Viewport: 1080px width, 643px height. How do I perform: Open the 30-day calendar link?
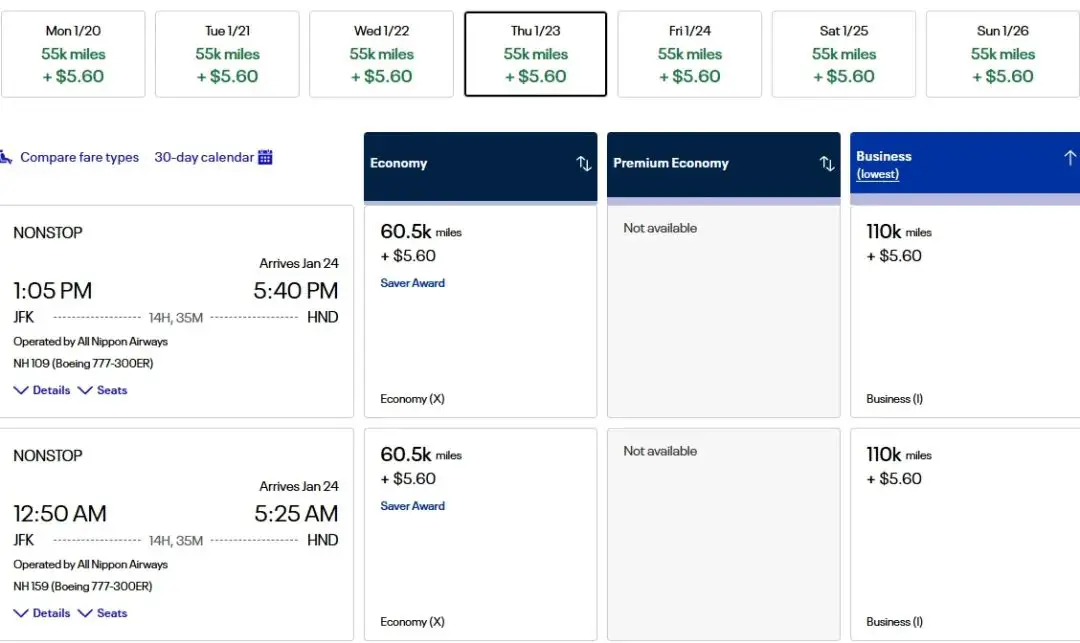(204, 157)
